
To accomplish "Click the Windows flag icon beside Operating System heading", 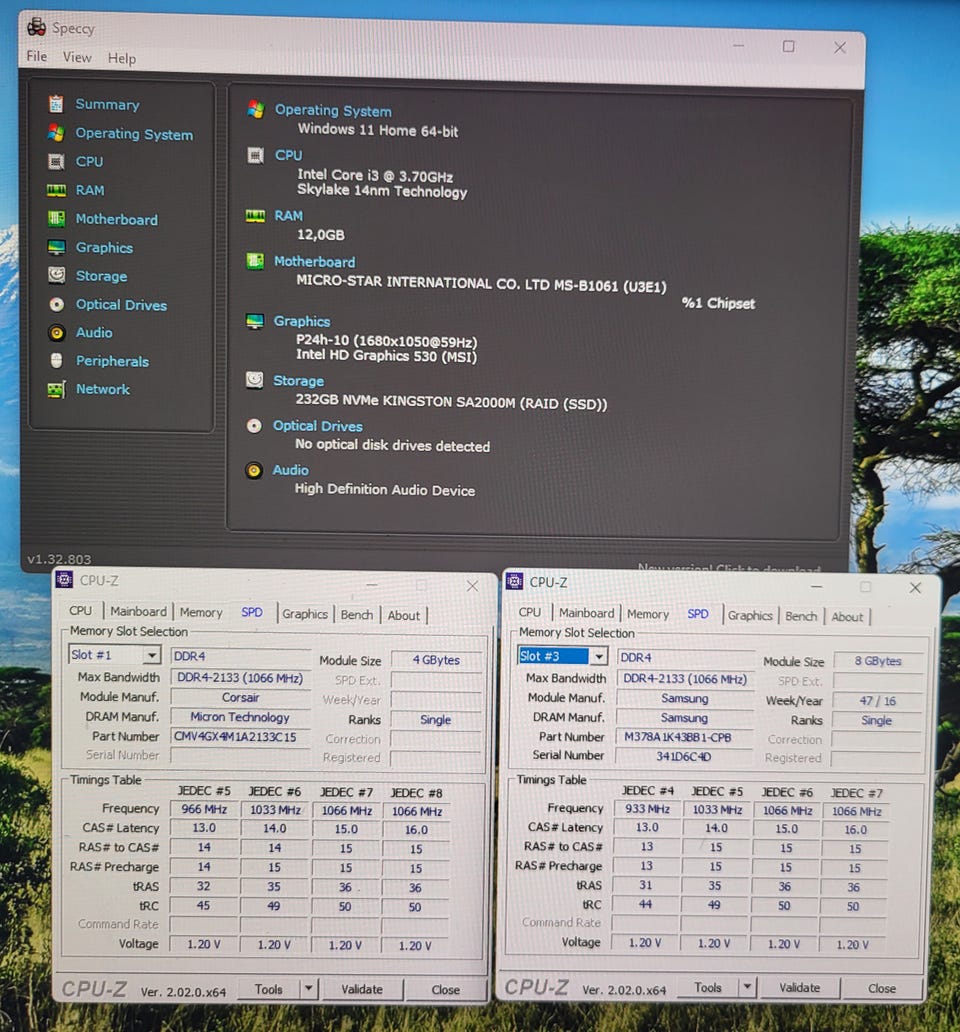I will 256,109.
